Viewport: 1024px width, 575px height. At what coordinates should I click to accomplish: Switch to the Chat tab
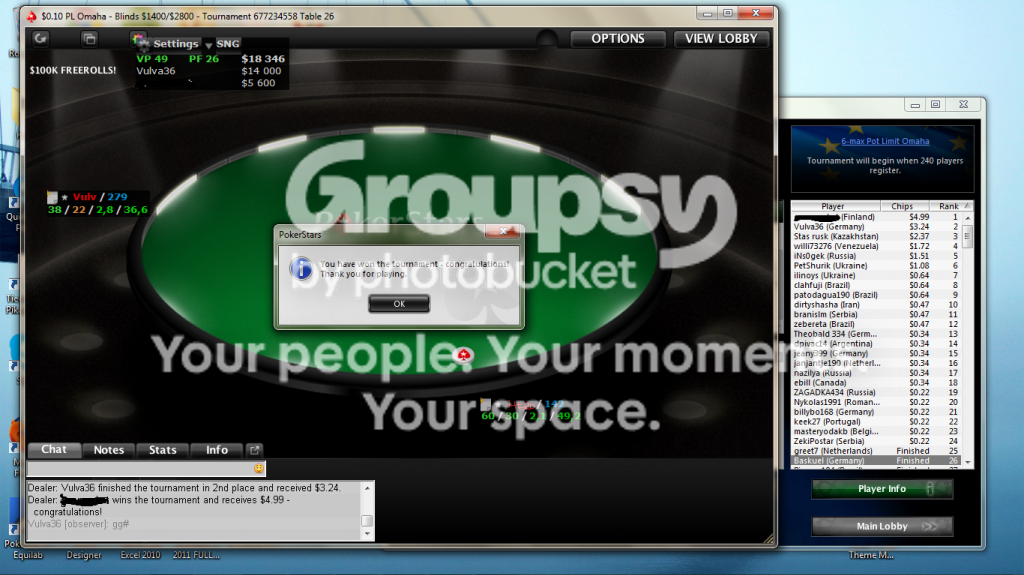tap(54, 450)
